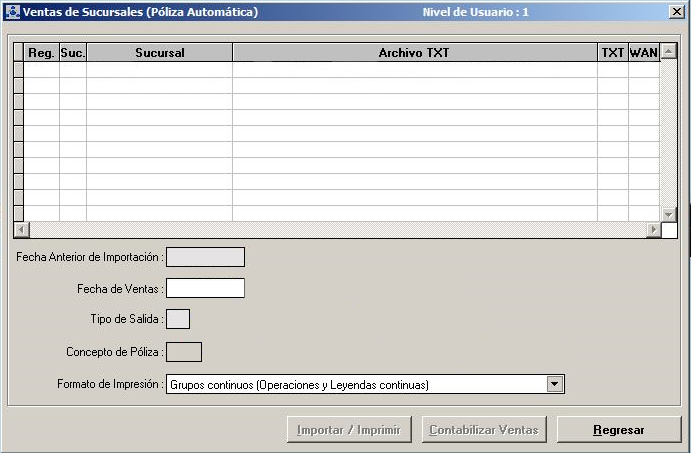This screenshot has height=453, width=691.
Task: Select the Reg. column header
Action: (x=41, y=52)
